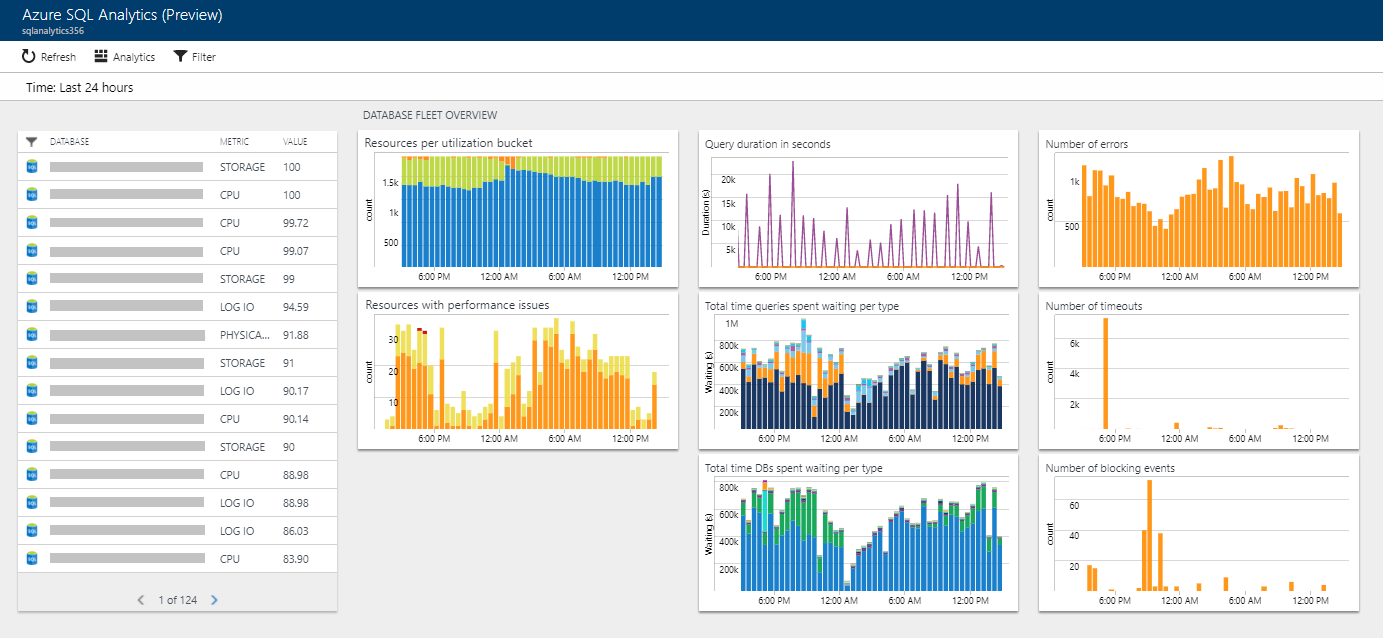Click the previous page arrow below the database list
The height and width of the screenshot is (638, 1383).
[x=141, y=599]
